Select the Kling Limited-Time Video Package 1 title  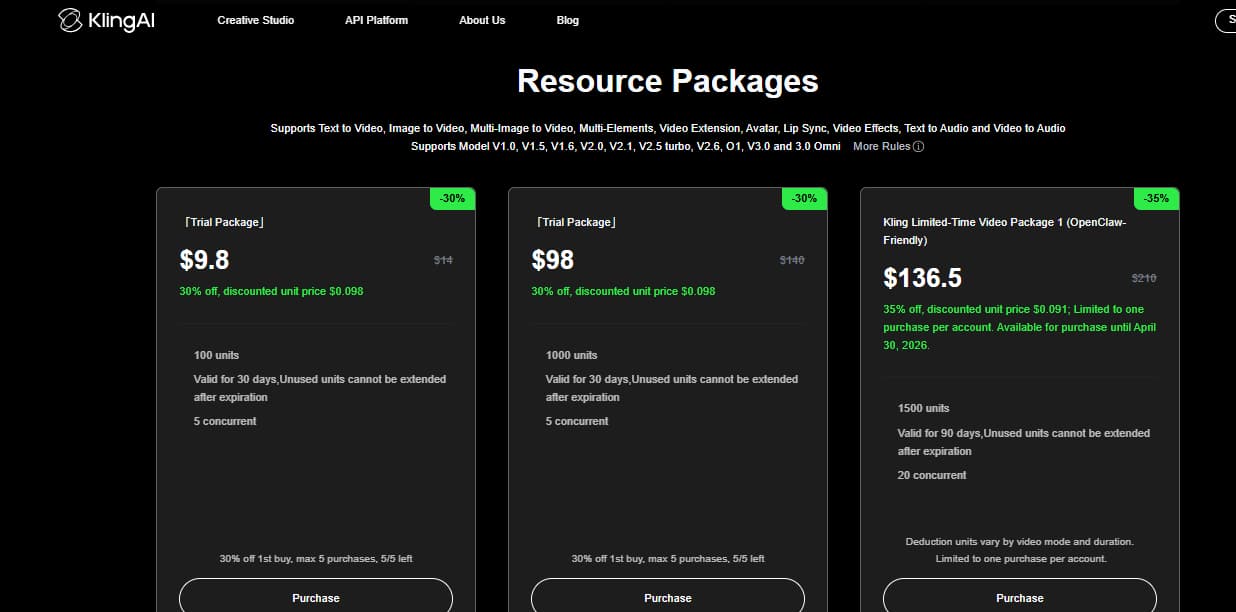coord(1004,231)
